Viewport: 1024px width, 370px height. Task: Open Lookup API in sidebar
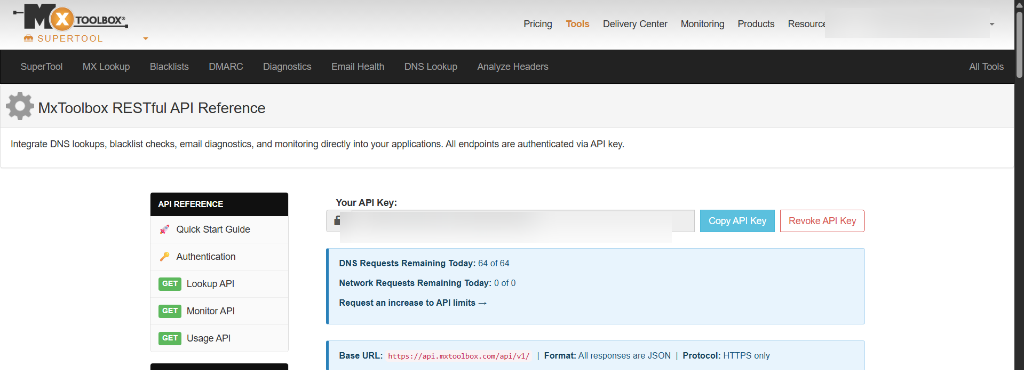[x=219, y=284]
